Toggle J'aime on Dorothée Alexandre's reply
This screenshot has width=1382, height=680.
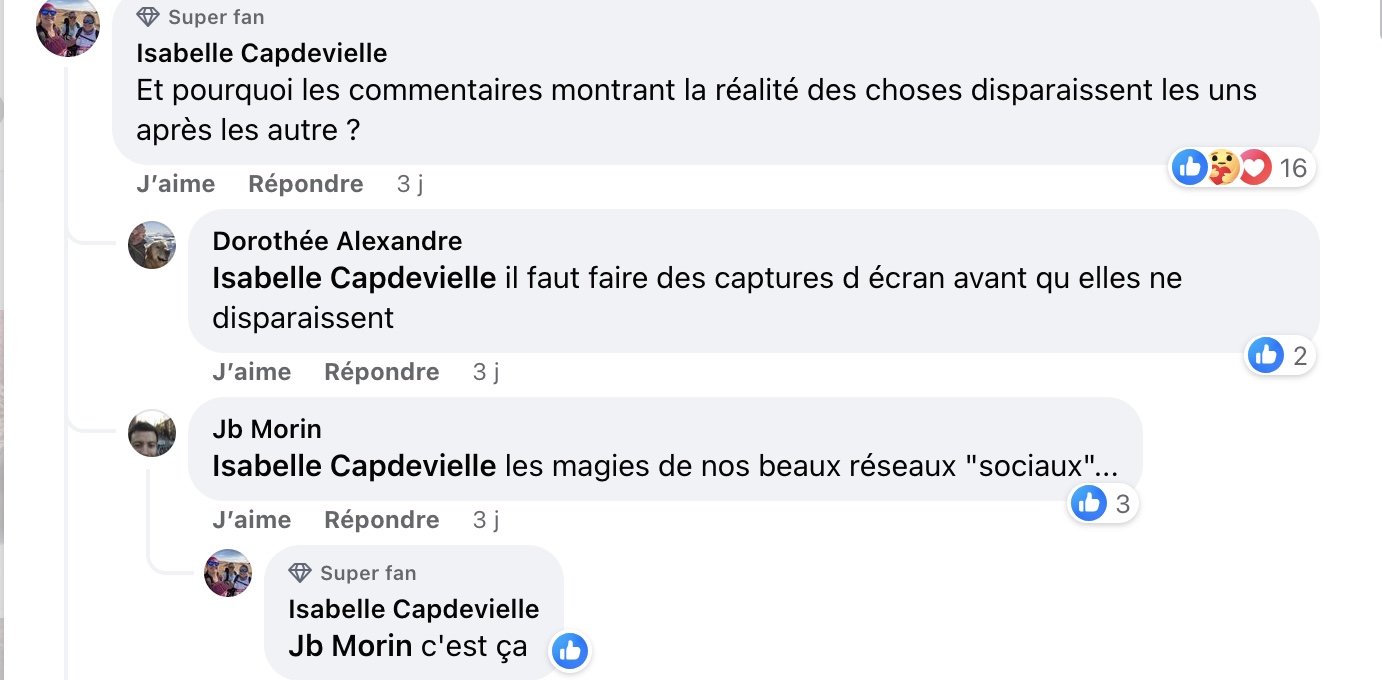coord(251,372)
